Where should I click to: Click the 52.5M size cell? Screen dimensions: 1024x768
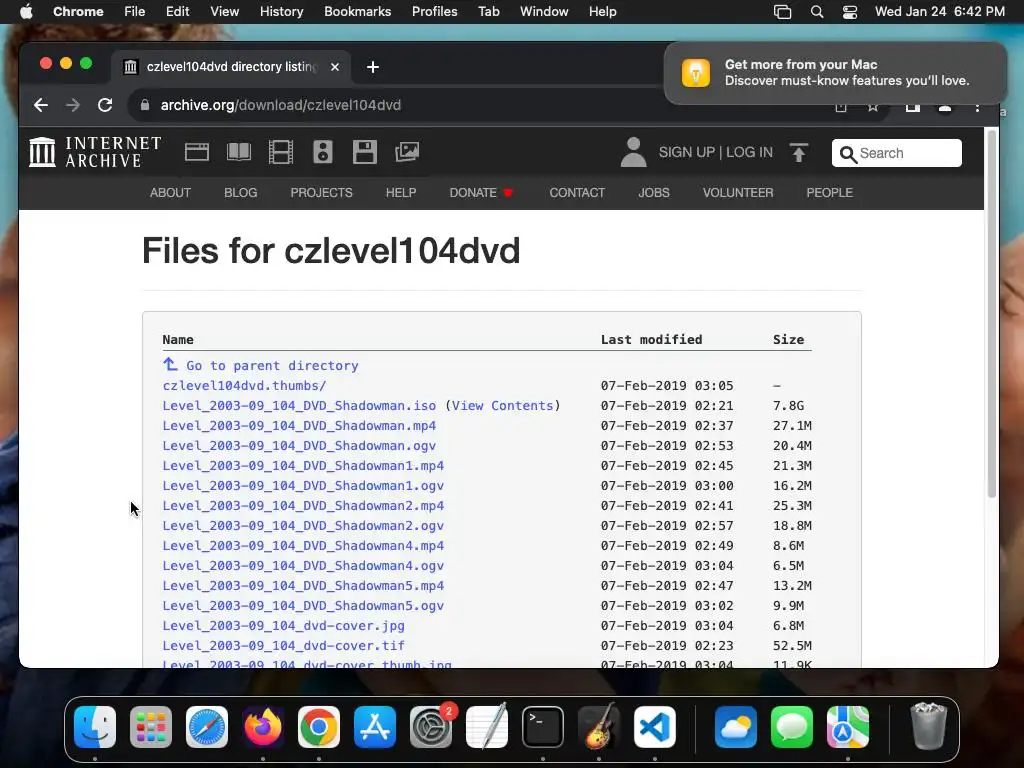pyautogui.click(x=792, y=646)
